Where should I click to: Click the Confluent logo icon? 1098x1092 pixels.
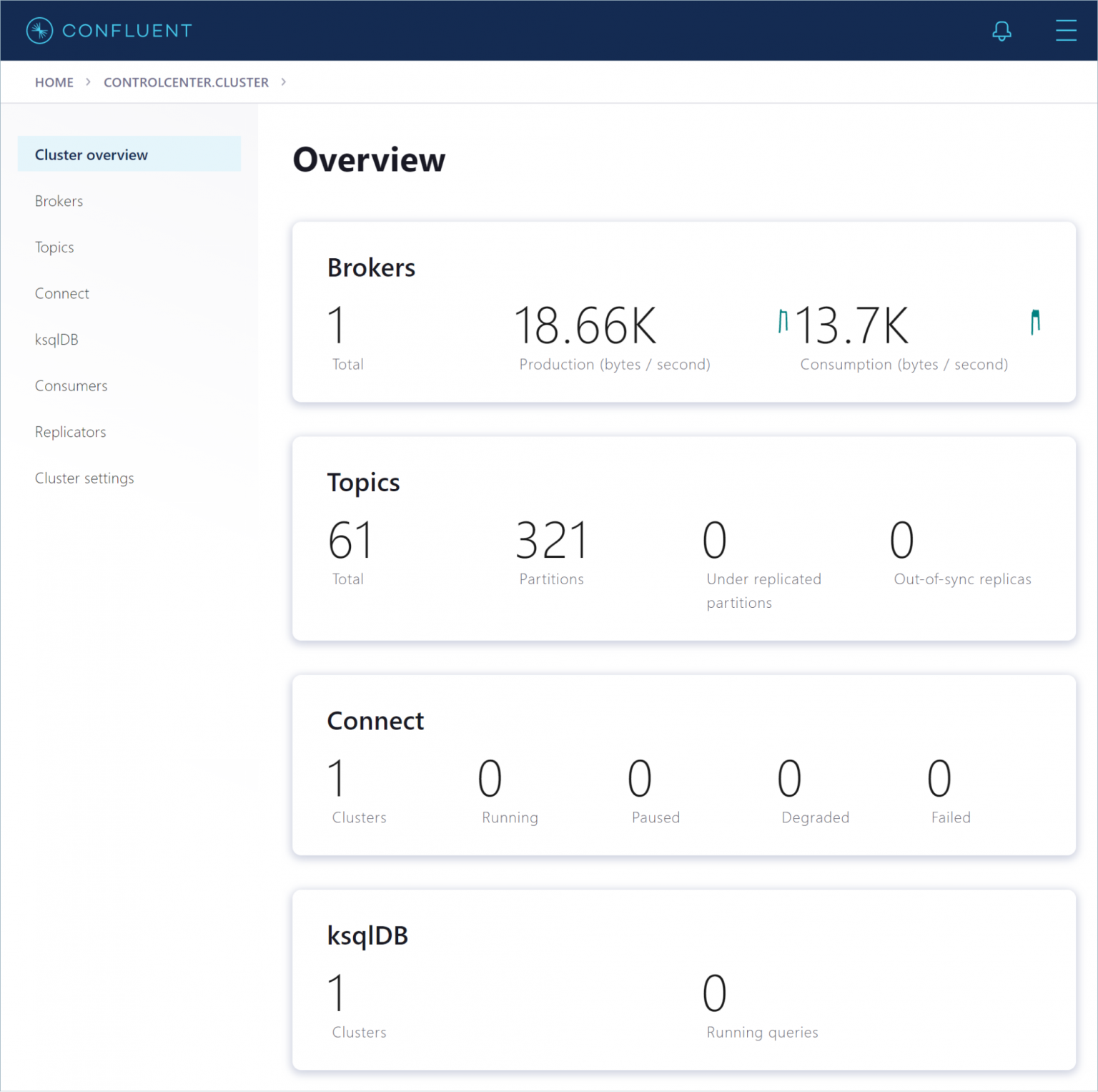pos(39,31)
